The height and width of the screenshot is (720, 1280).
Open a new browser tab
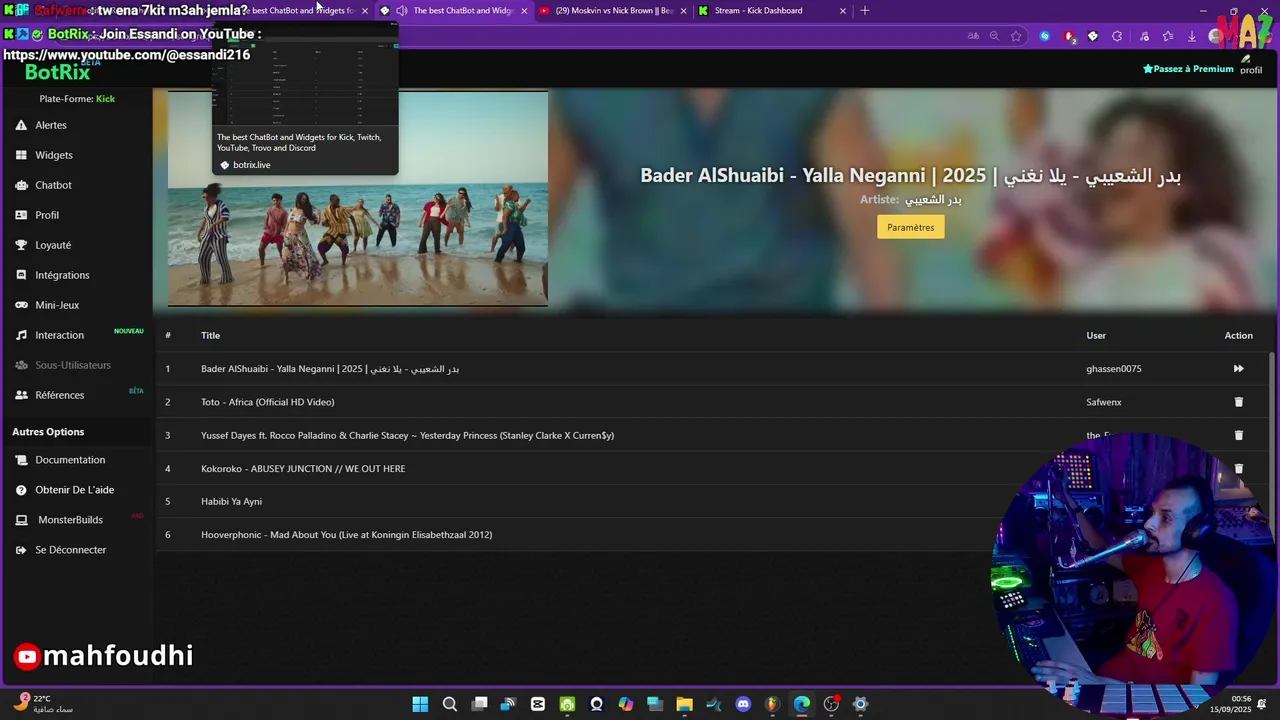point(865,11)
